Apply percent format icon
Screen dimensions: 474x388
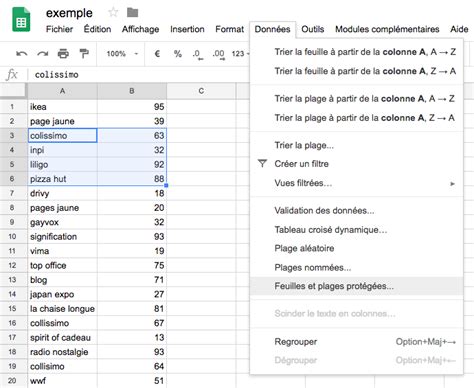(178, 54)
